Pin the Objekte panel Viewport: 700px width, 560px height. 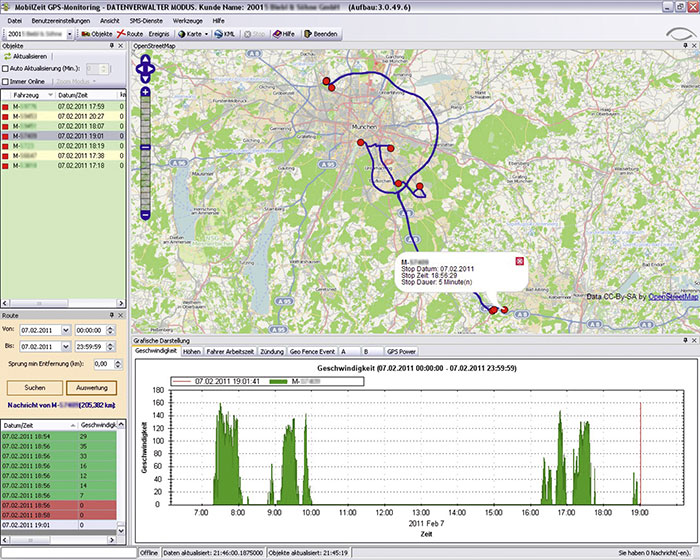click(x=112, y=46)
